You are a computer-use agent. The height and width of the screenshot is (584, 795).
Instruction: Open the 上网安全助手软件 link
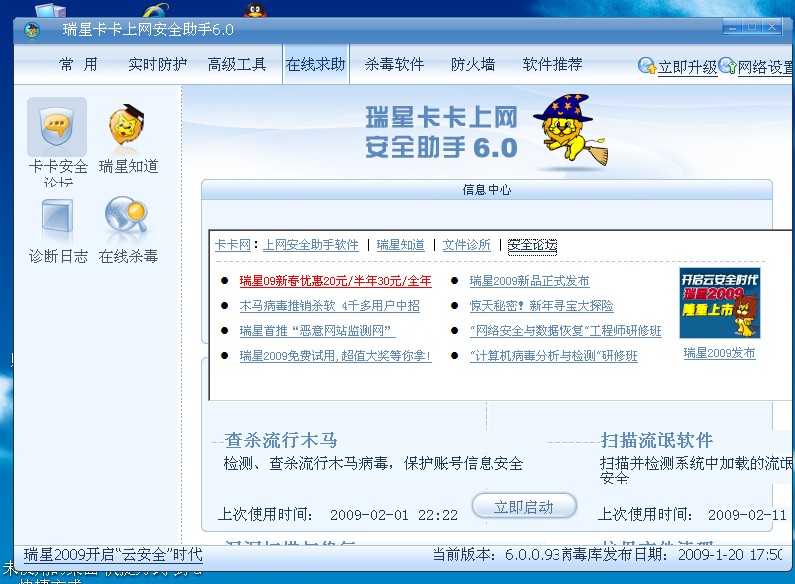[310, 245]
